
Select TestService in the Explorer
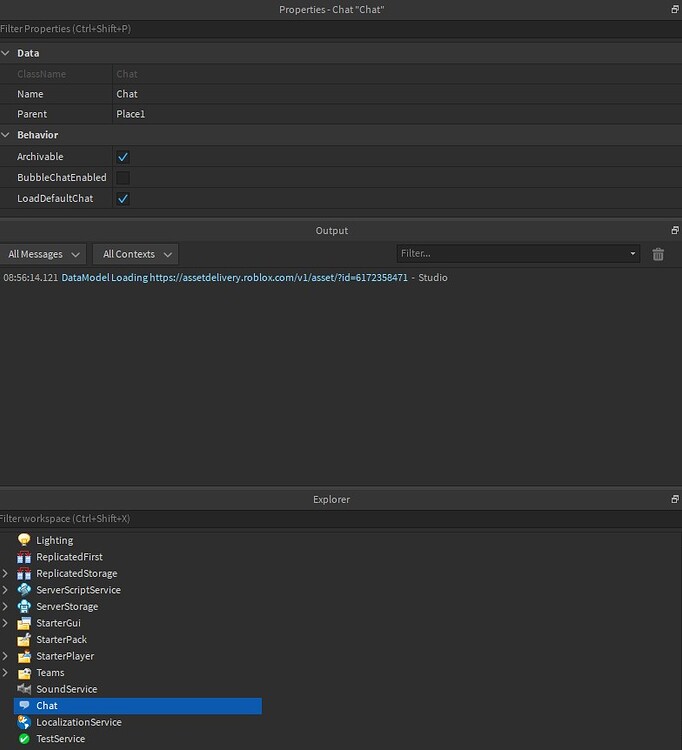[x=60, y=739]
